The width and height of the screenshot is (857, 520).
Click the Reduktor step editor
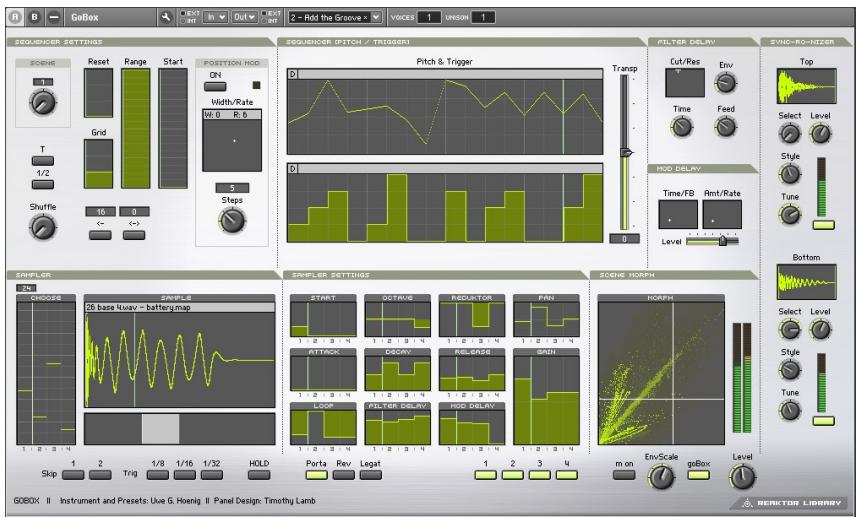[472, 319]
